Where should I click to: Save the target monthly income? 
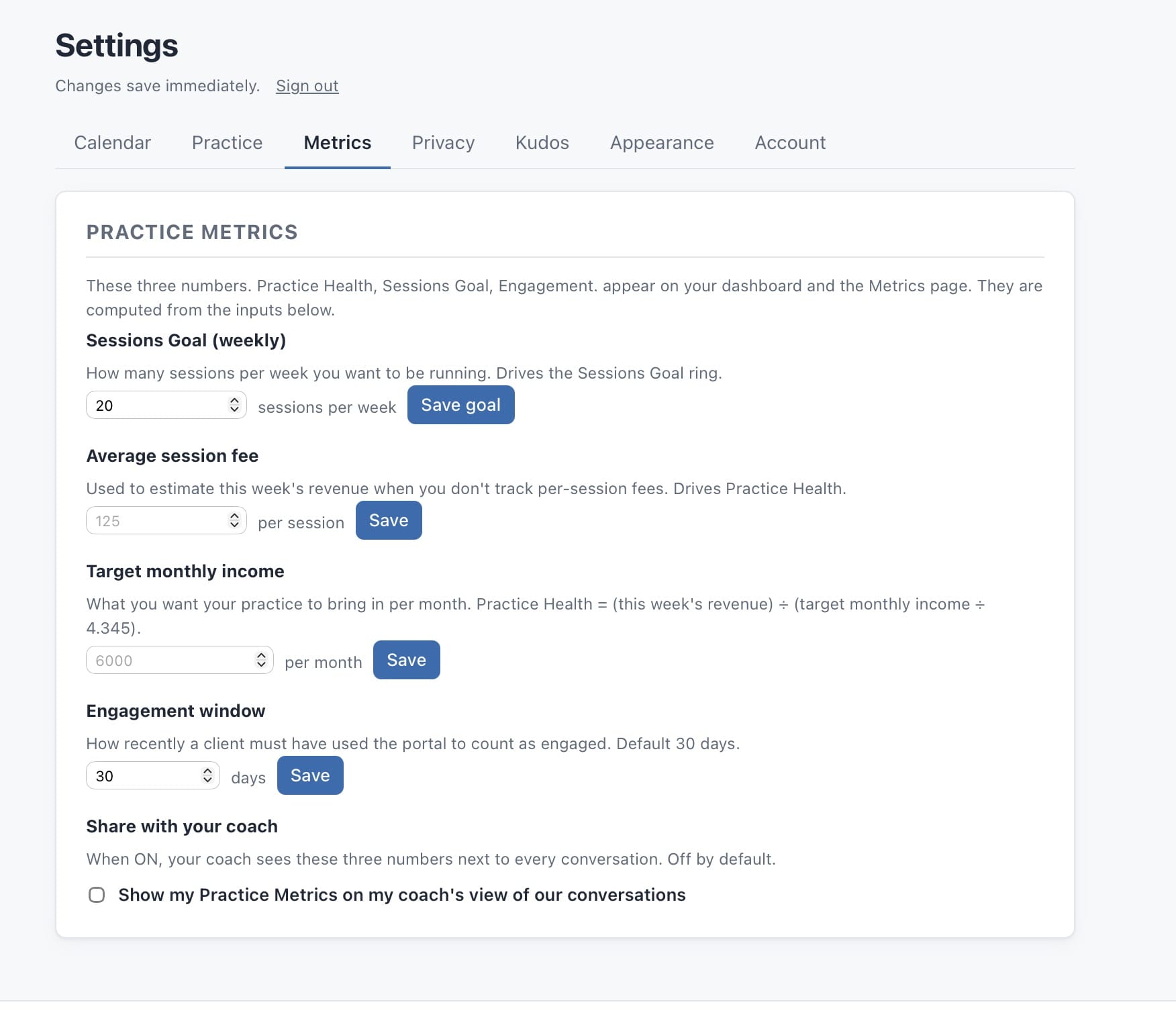click(406, 660)
